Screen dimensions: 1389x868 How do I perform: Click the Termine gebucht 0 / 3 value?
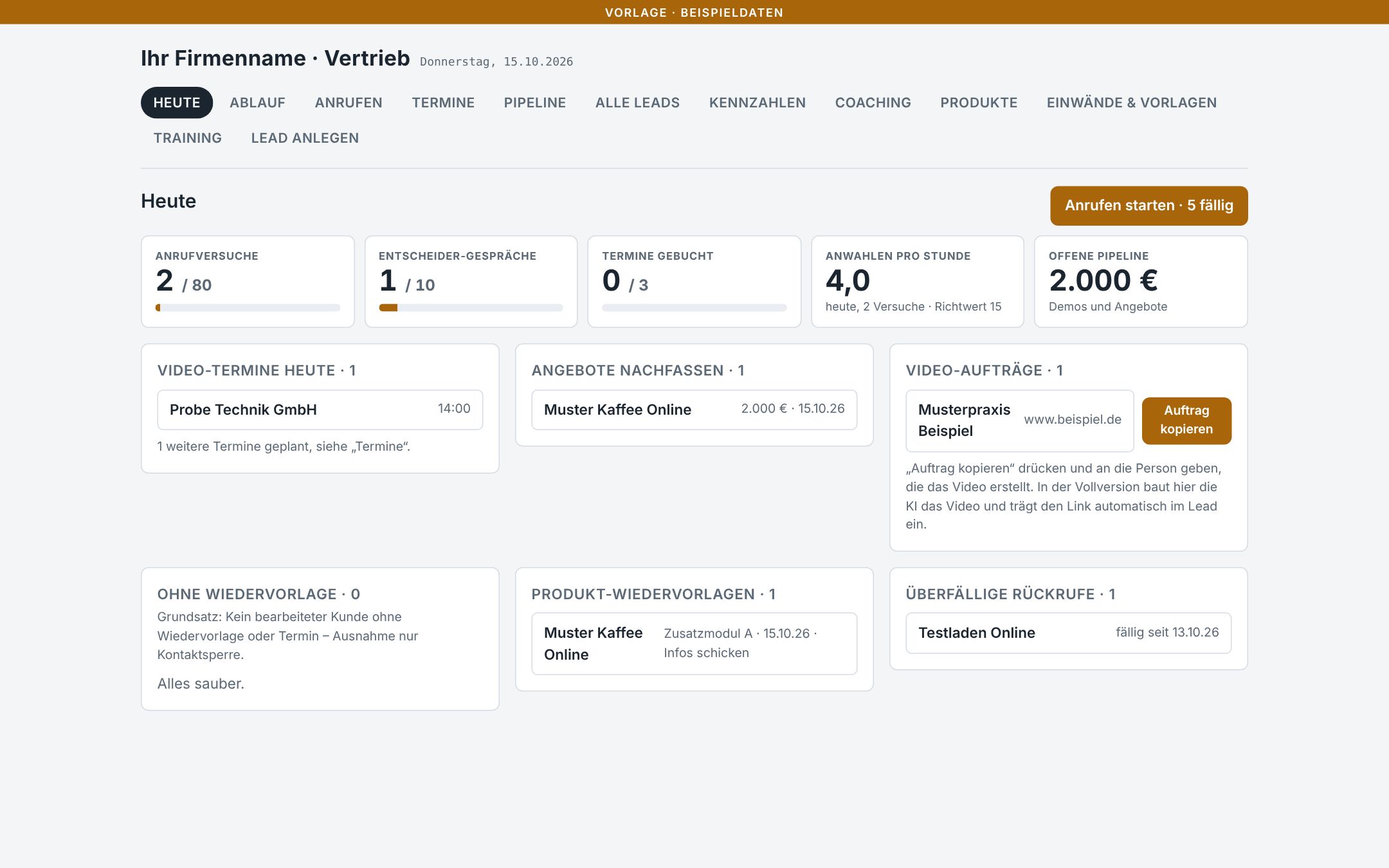tap(625, 281)
